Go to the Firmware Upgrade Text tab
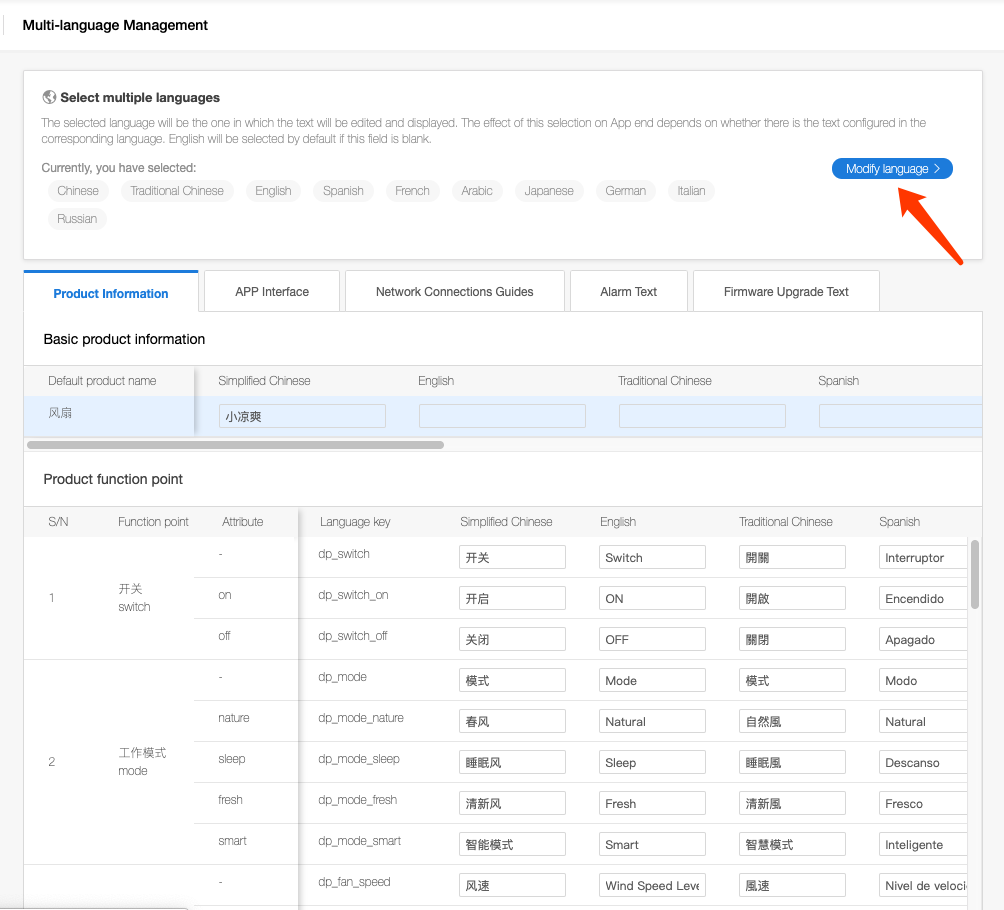 tap(786, 292)
